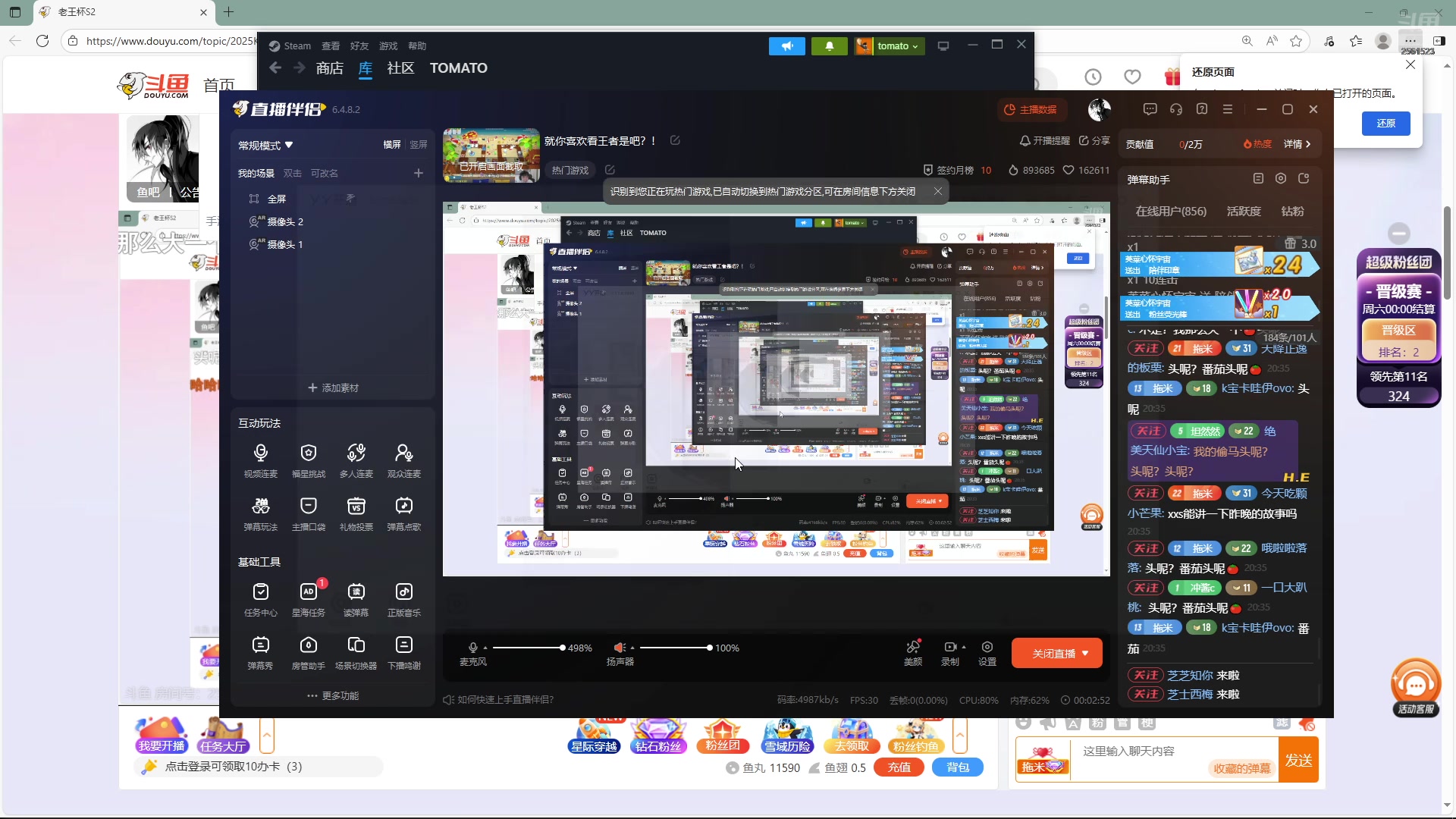Switch to the 钻粉 tab
Image resolution: width=1456 pixels, height=819 pixels.
tap(1293, 212)
